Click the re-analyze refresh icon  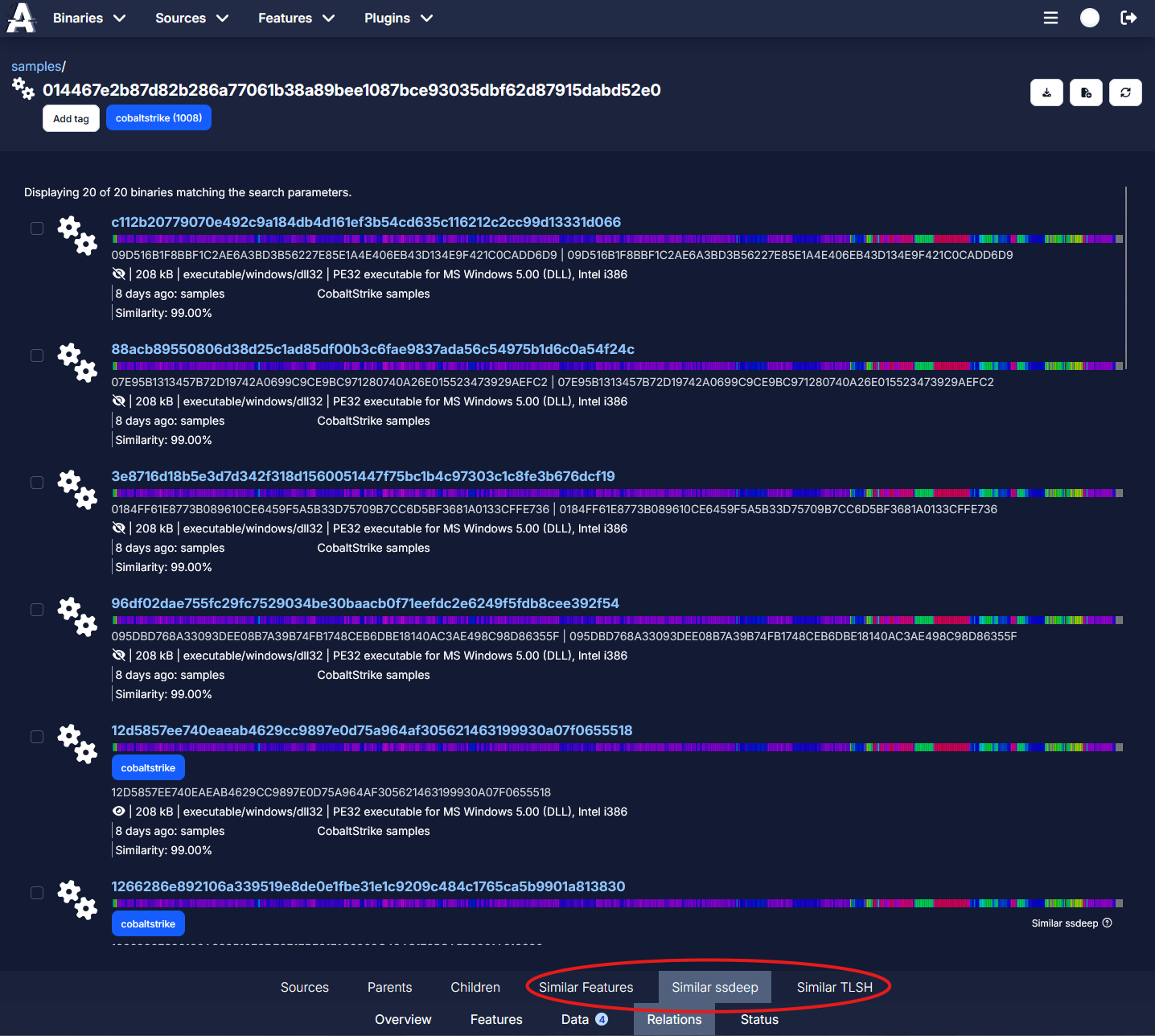pyautogui.click(x=1125, y=92)
